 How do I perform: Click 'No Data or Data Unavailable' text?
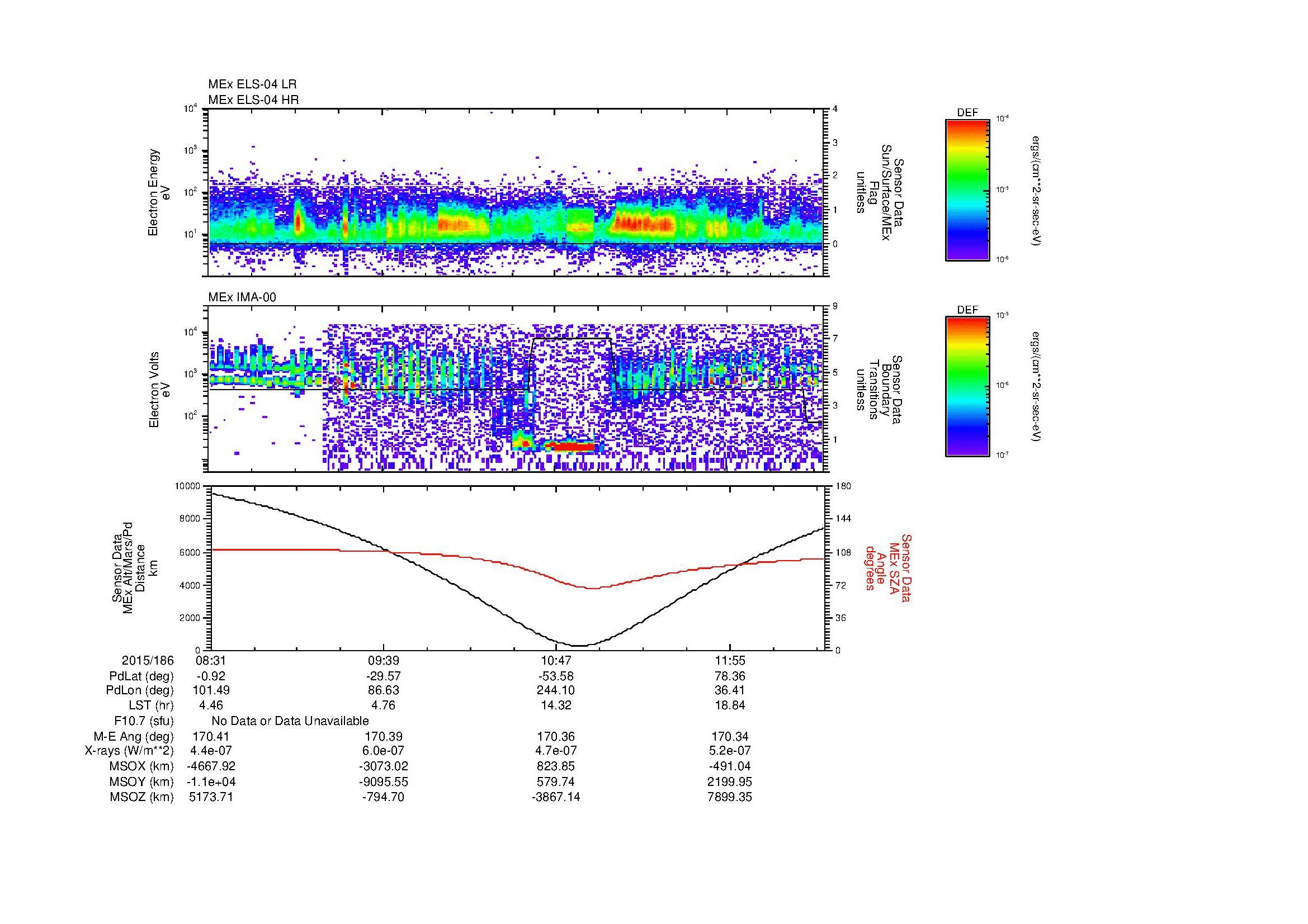click(290, 721)
